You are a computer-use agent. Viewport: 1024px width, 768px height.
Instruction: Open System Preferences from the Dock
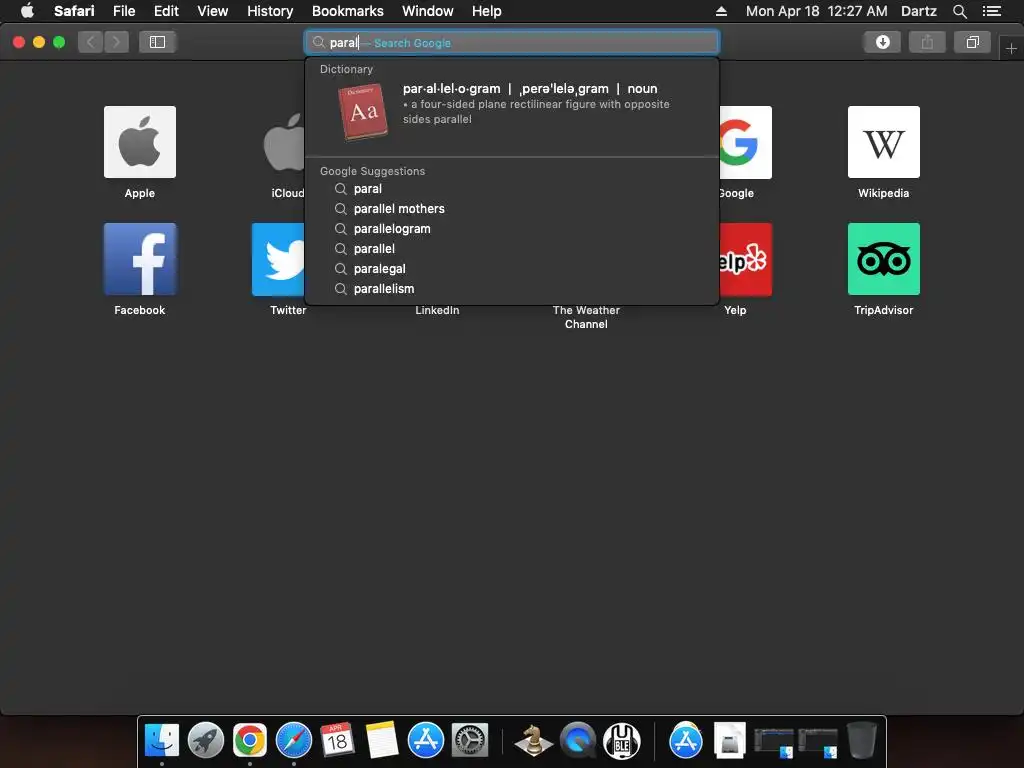point(470,741)
